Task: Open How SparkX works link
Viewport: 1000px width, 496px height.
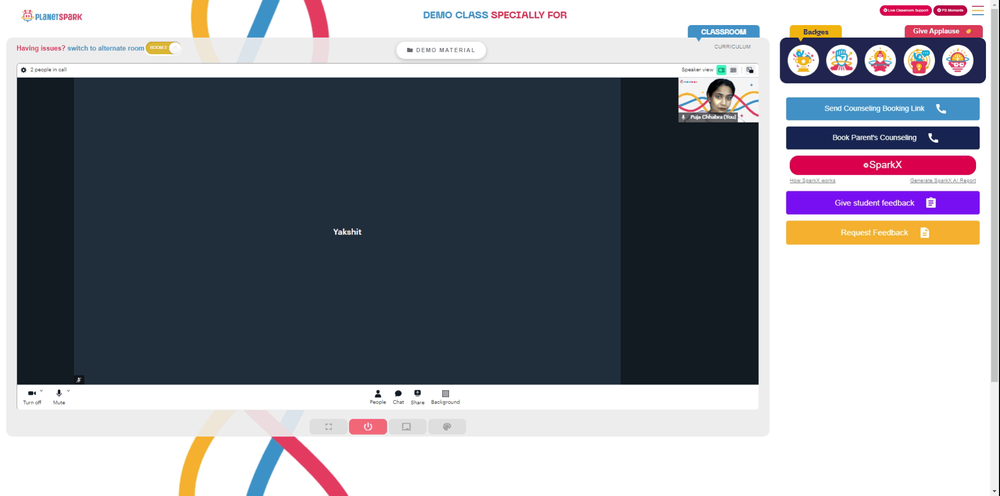Action: coord(812,180)
